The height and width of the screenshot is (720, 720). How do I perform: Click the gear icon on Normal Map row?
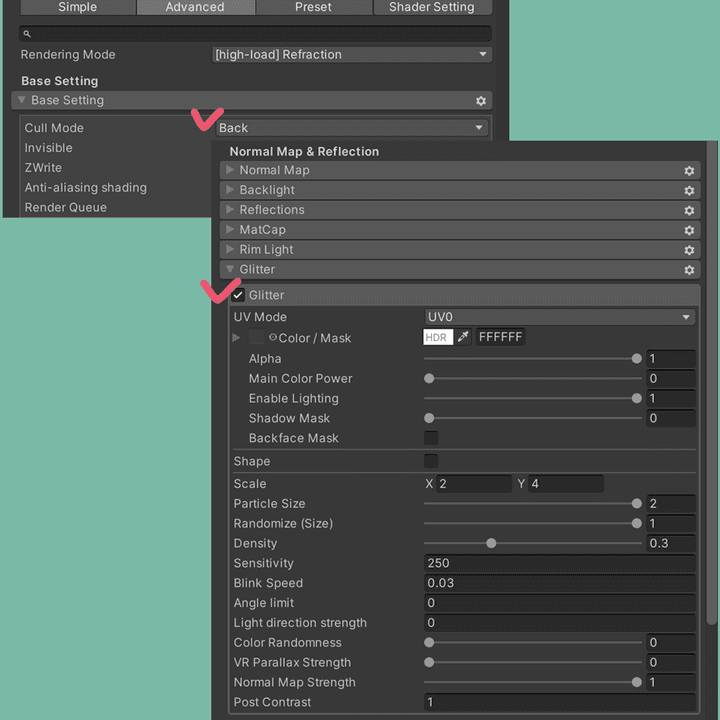tap(689, 171)
